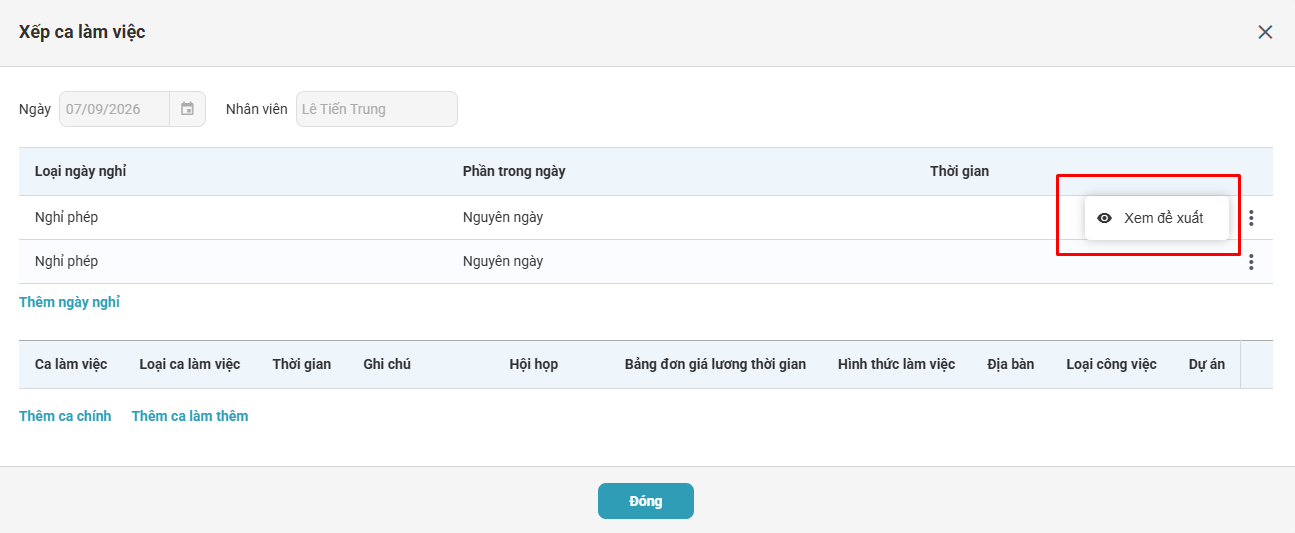Screen dimensions: 1295x533
Task: Click the Ca làm việc column header
Action: [x=71, y=364]
